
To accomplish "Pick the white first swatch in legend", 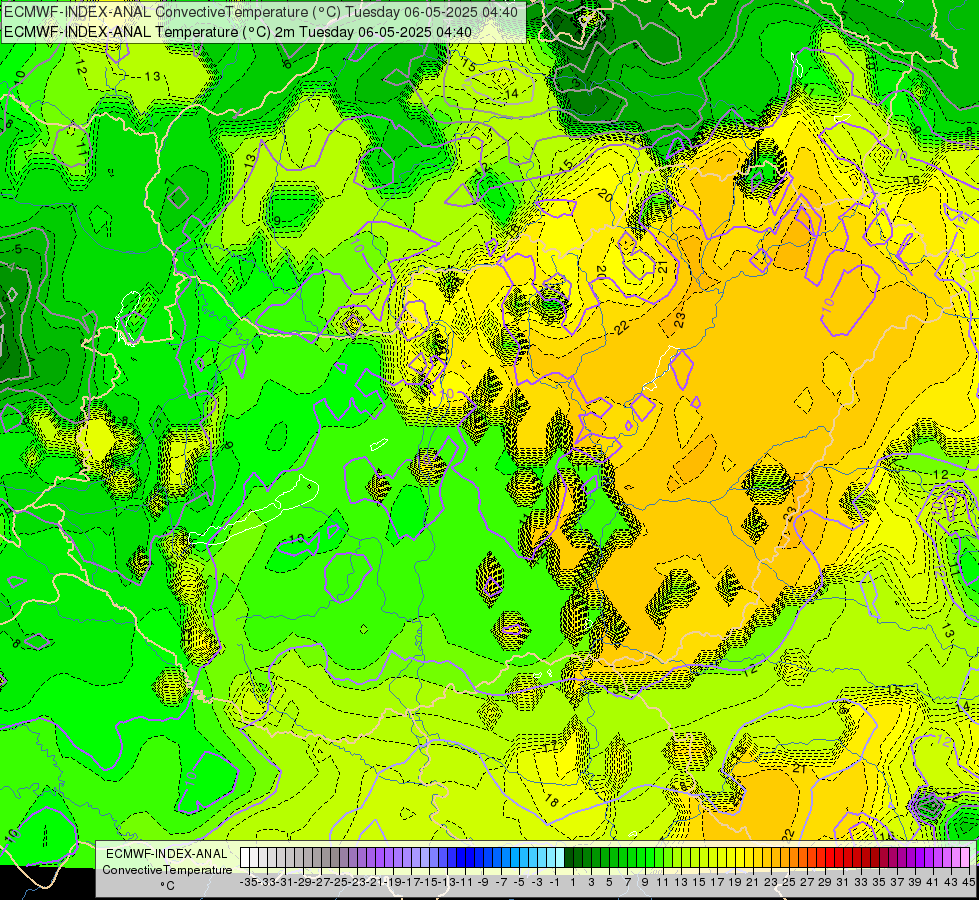I will pos(245,858).
